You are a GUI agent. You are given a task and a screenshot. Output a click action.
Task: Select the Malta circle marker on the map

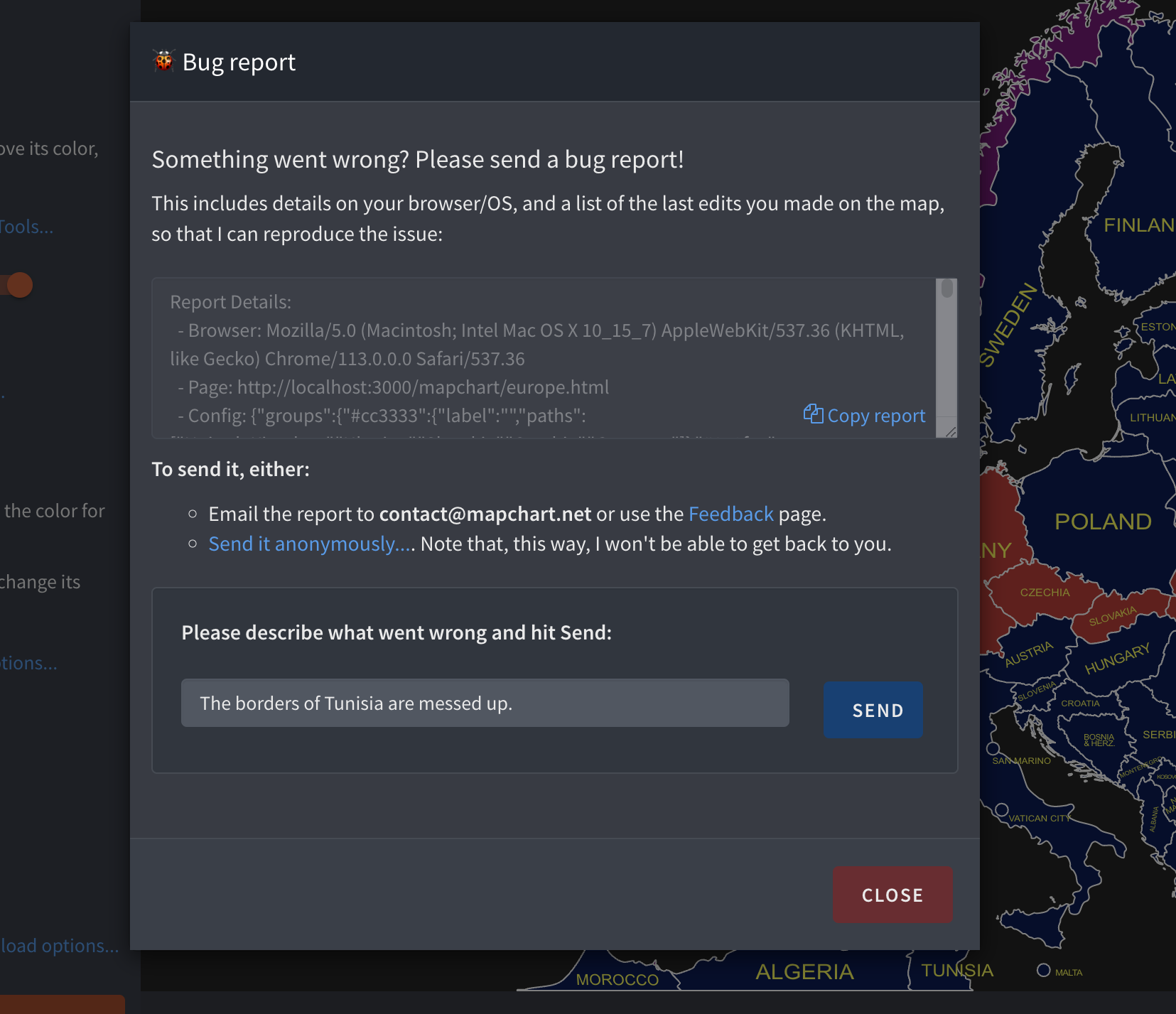[1044, 970]
